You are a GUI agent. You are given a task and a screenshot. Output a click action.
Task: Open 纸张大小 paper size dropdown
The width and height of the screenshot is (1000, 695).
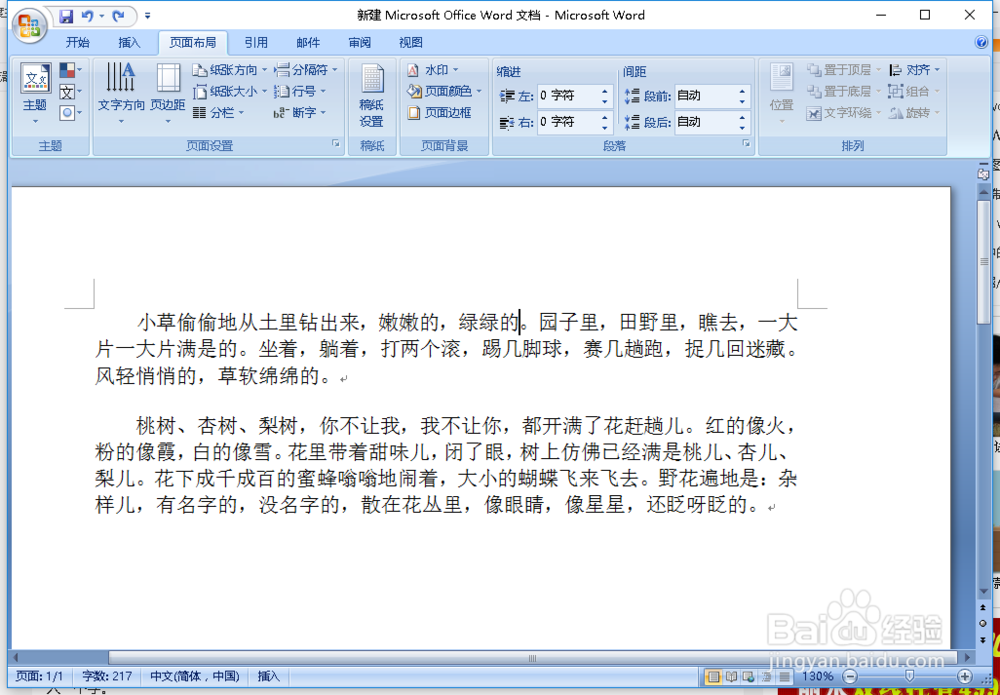tap(230, 91)
